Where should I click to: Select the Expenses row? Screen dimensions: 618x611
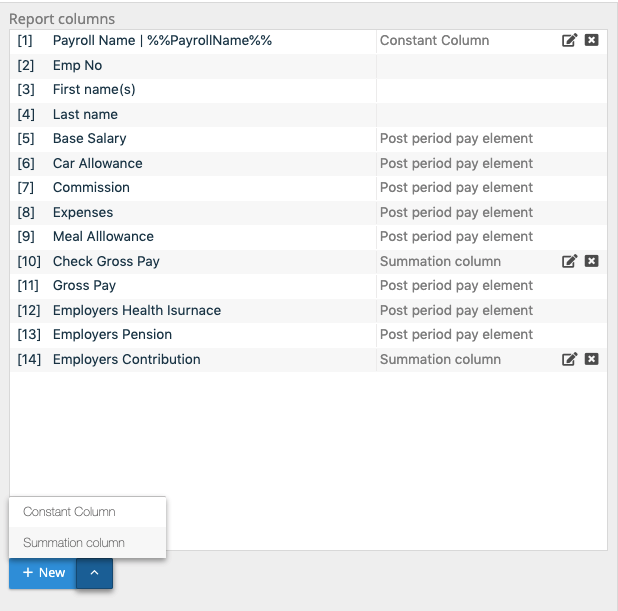[x=82, y=213]
